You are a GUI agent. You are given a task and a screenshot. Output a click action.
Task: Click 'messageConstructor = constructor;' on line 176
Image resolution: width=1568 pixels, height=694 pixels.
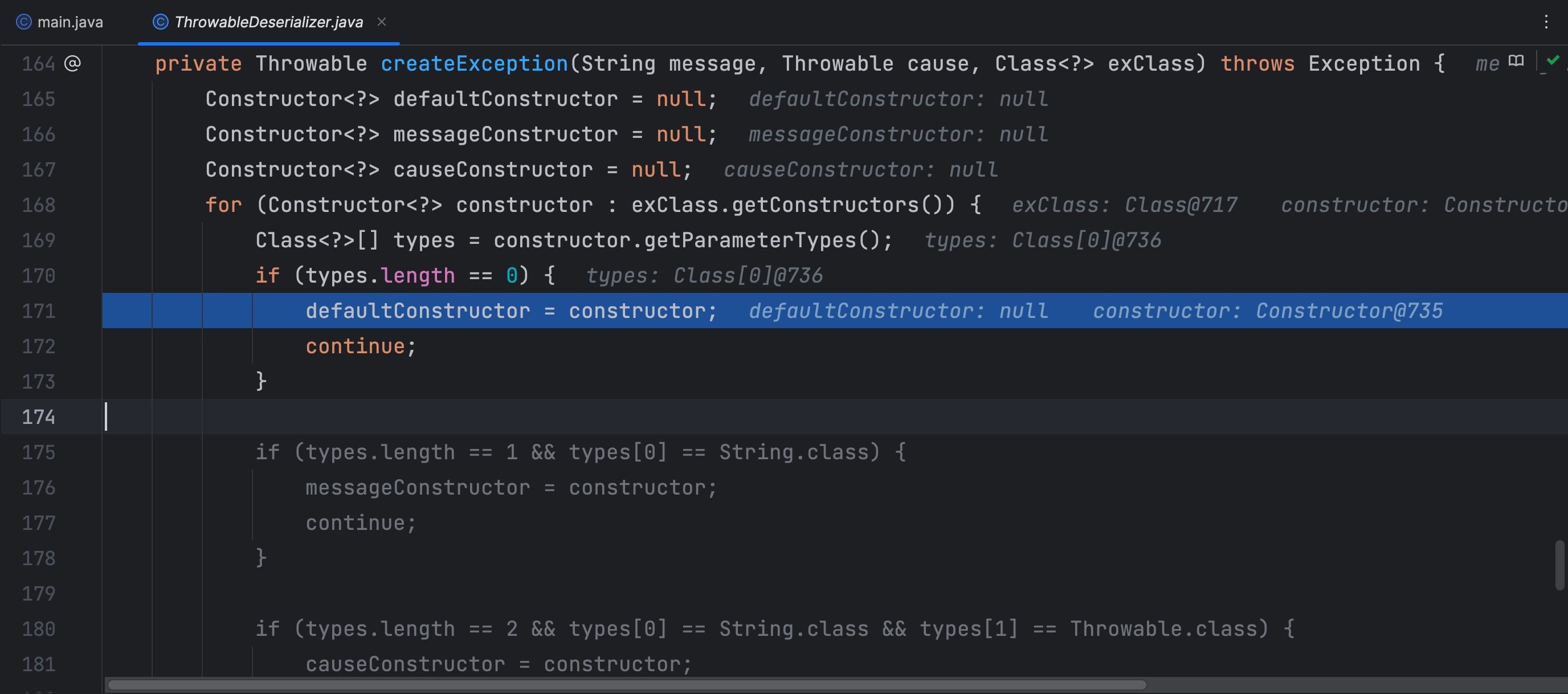pos(511,488)
